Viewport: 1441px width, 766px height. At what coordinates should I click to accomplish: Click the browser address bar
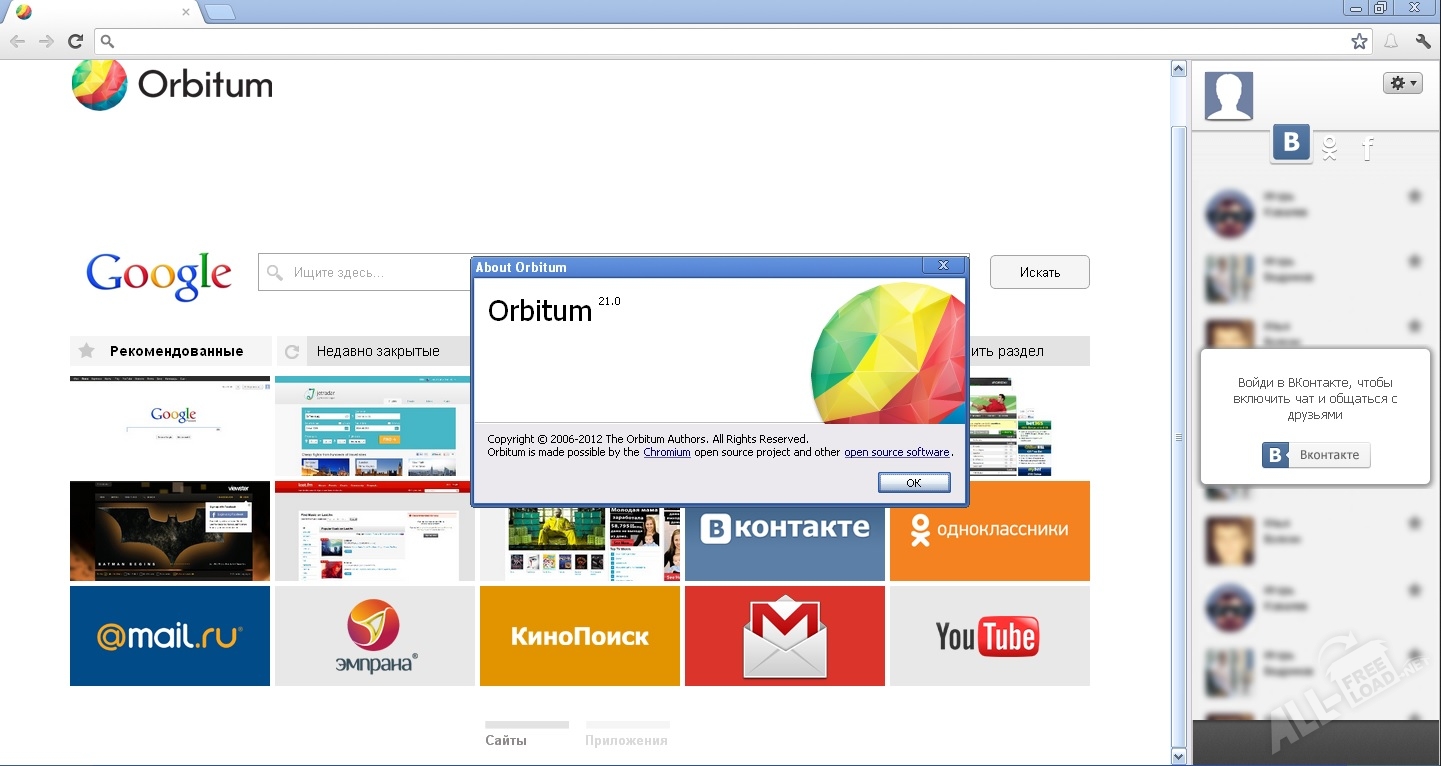tap(720, 41)
